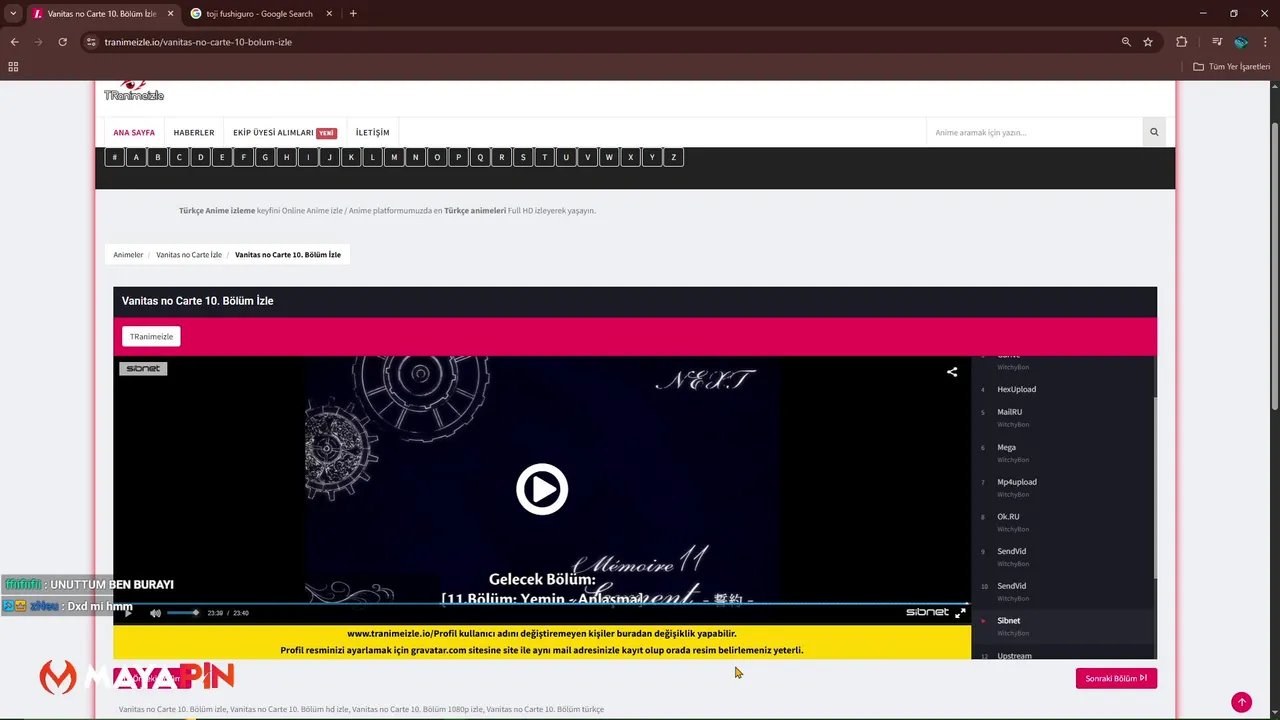Screen dimensions: 1280x720
Task: Click the source list scrollbar
Action: [1155, 487]
